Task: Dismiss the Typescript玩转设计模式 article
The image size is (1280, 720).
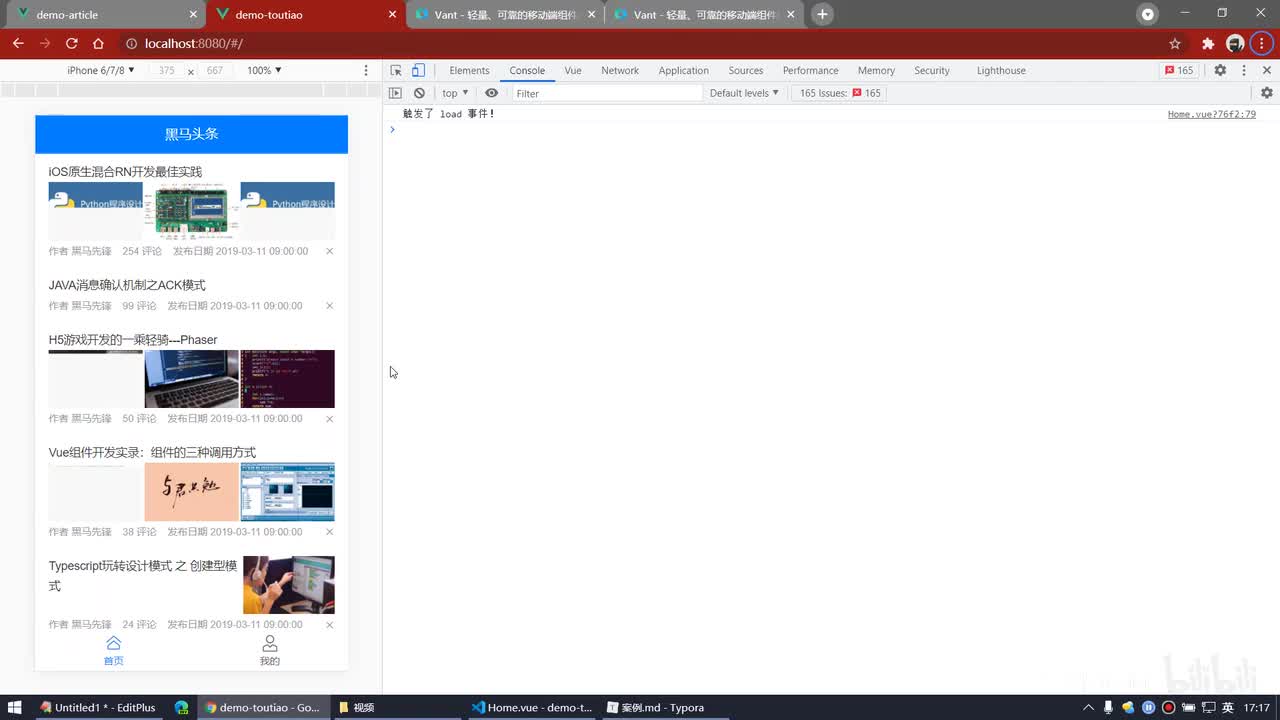Action: coord(329,625)
